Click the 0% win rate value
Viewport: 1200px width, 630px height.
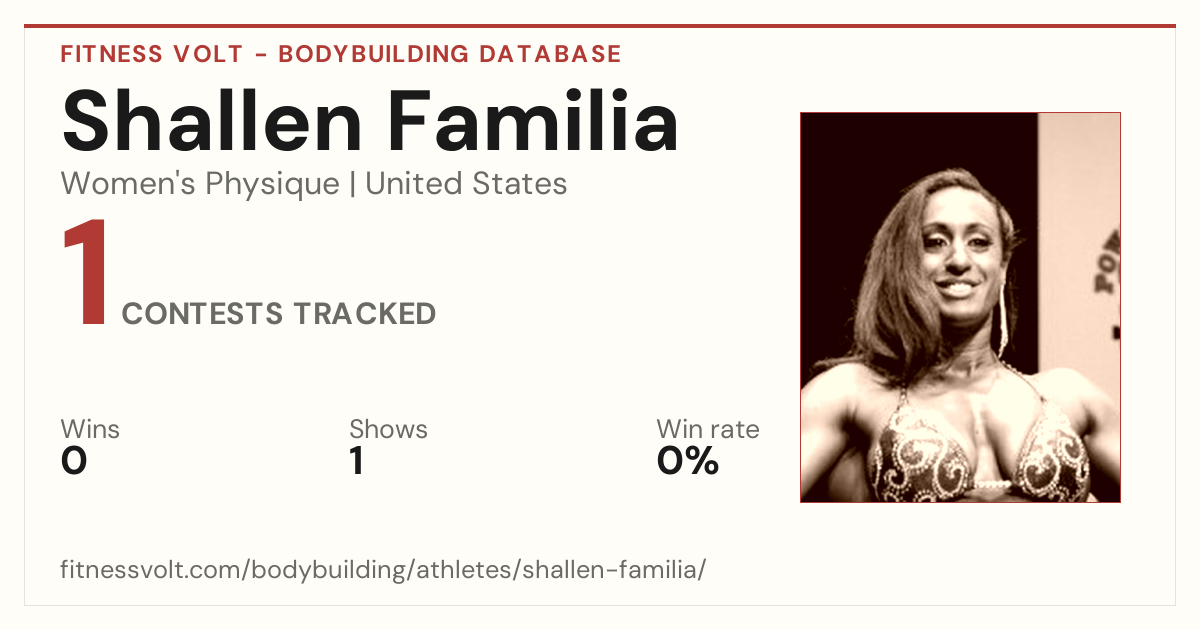(688, 461)
